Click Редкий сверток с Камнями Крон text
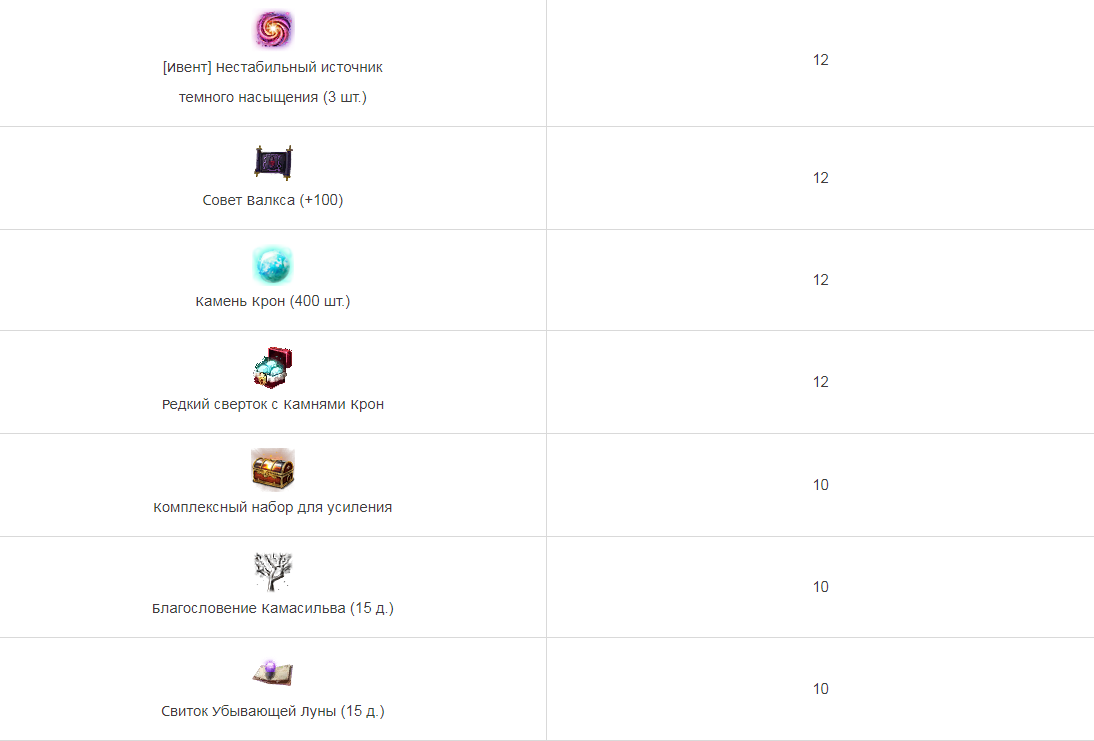Image resolution: width=1094 pixels, height=741 pixels. [x=273, y=405]
